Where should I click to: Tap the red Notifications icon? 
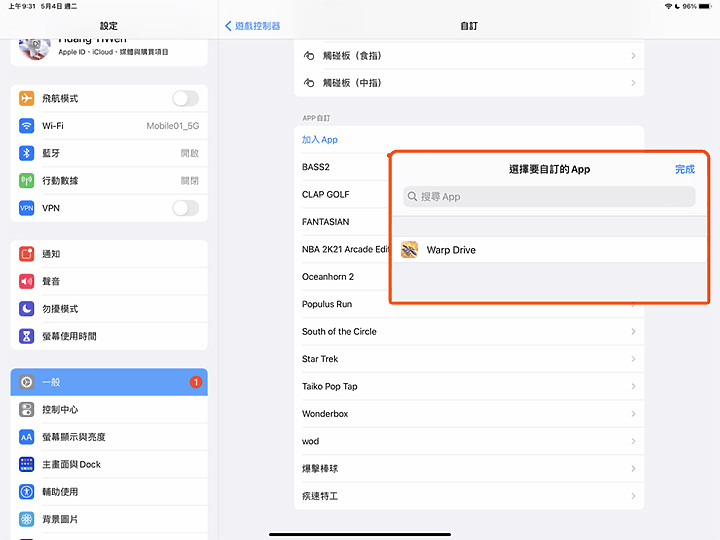26,254
